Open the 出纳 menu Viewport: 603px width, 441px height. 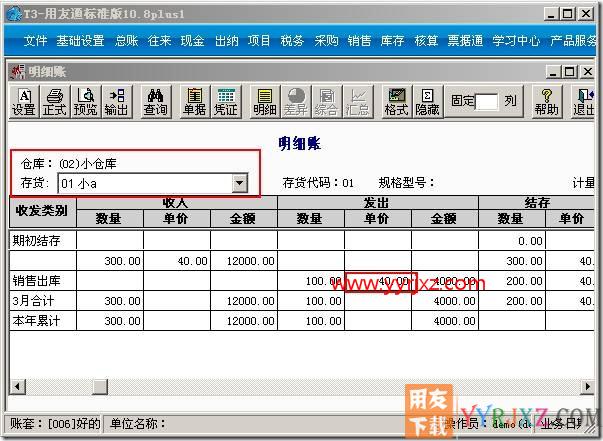(x=227, y=41)
